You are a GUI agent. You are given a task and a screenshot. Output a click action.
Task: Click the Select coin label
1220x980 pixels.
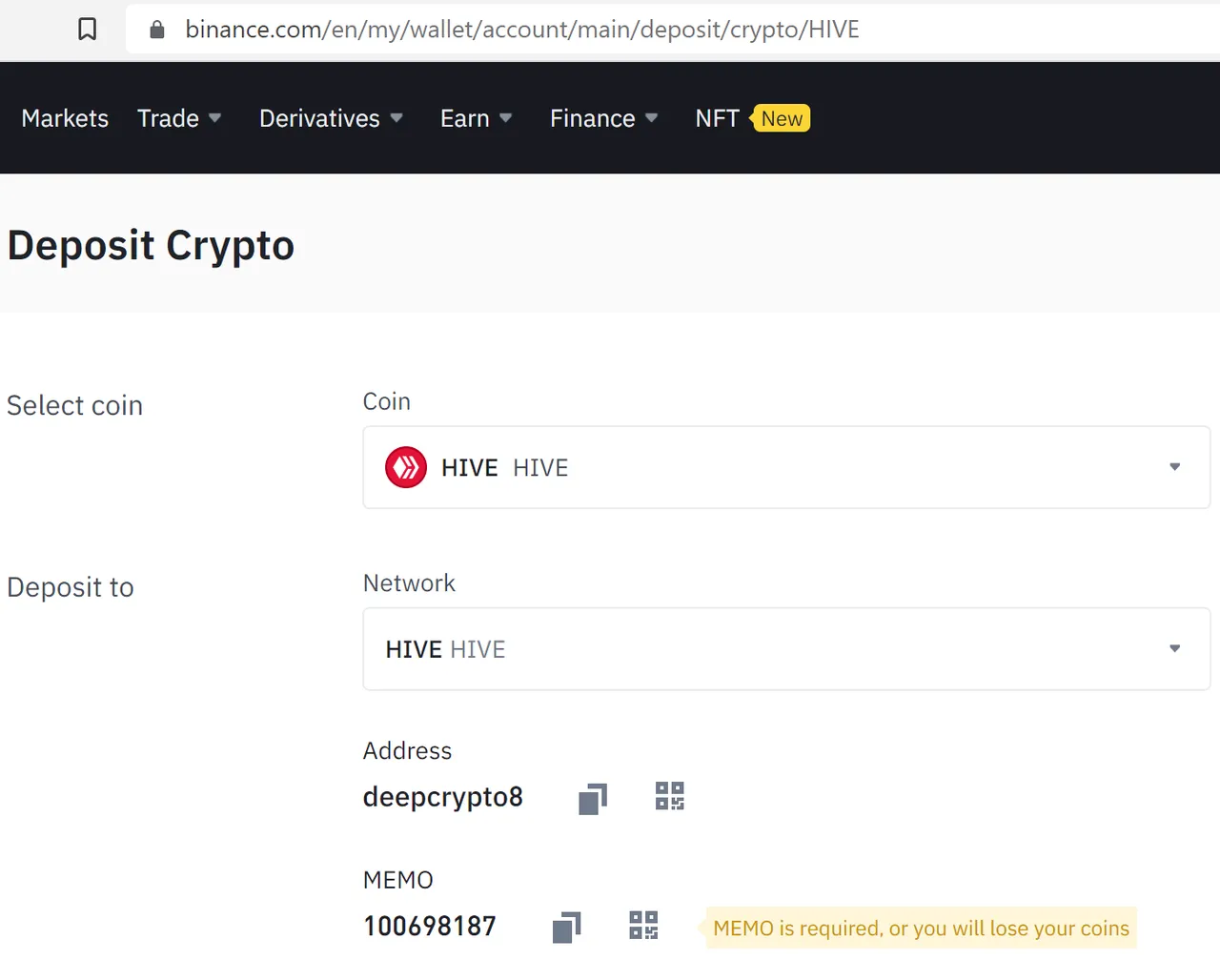click(74, 405)
